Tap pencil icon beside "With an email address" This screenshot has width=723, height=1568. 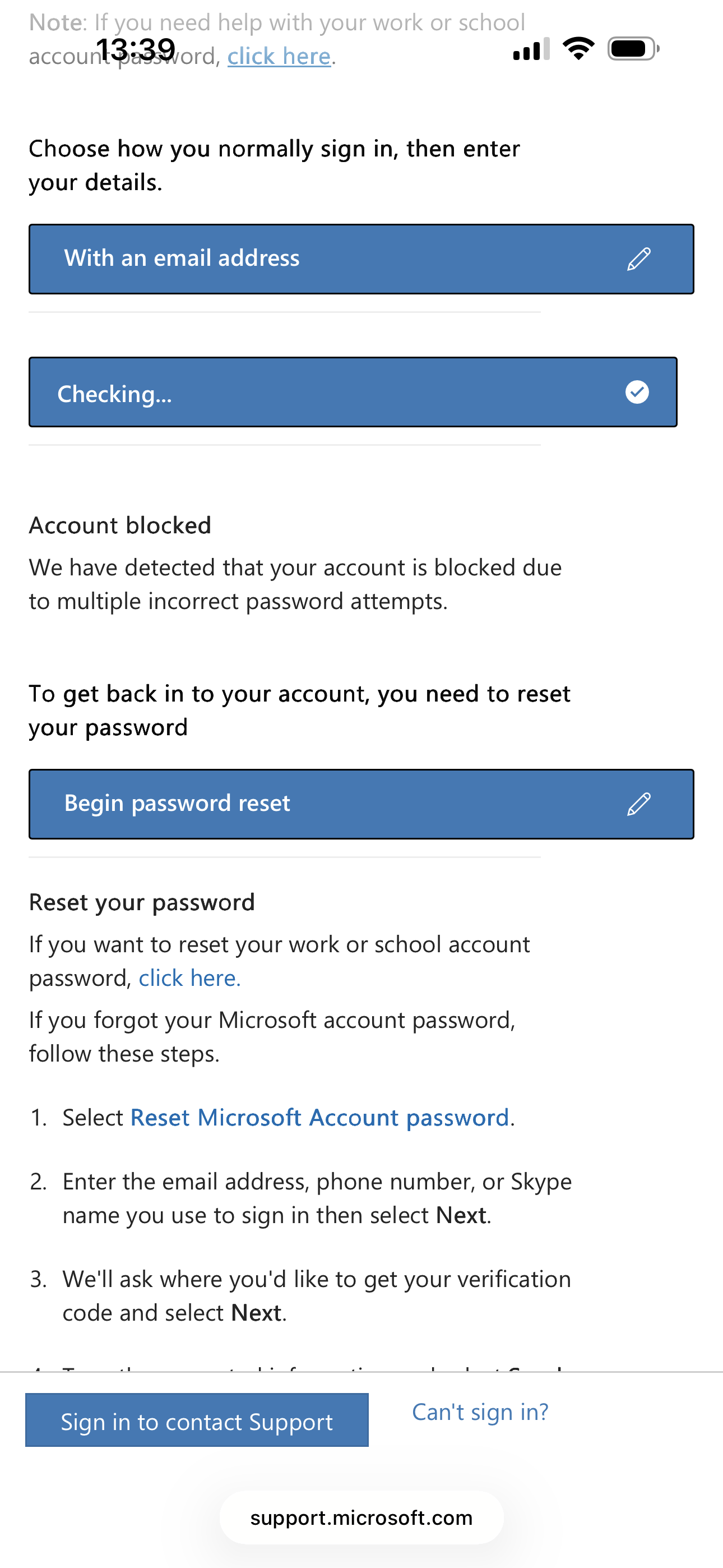638,259
